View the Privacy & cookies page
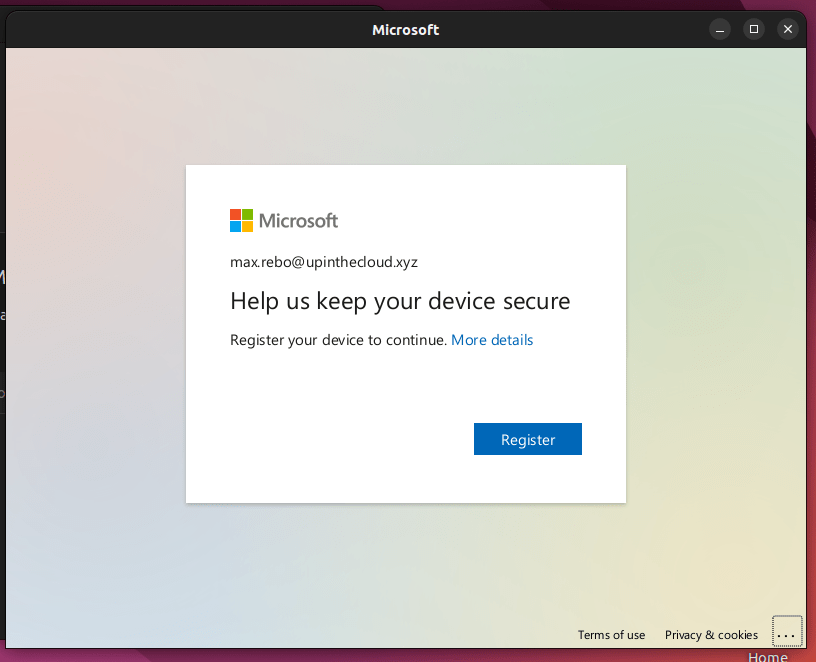816x662 pixels. coord(711,635)
